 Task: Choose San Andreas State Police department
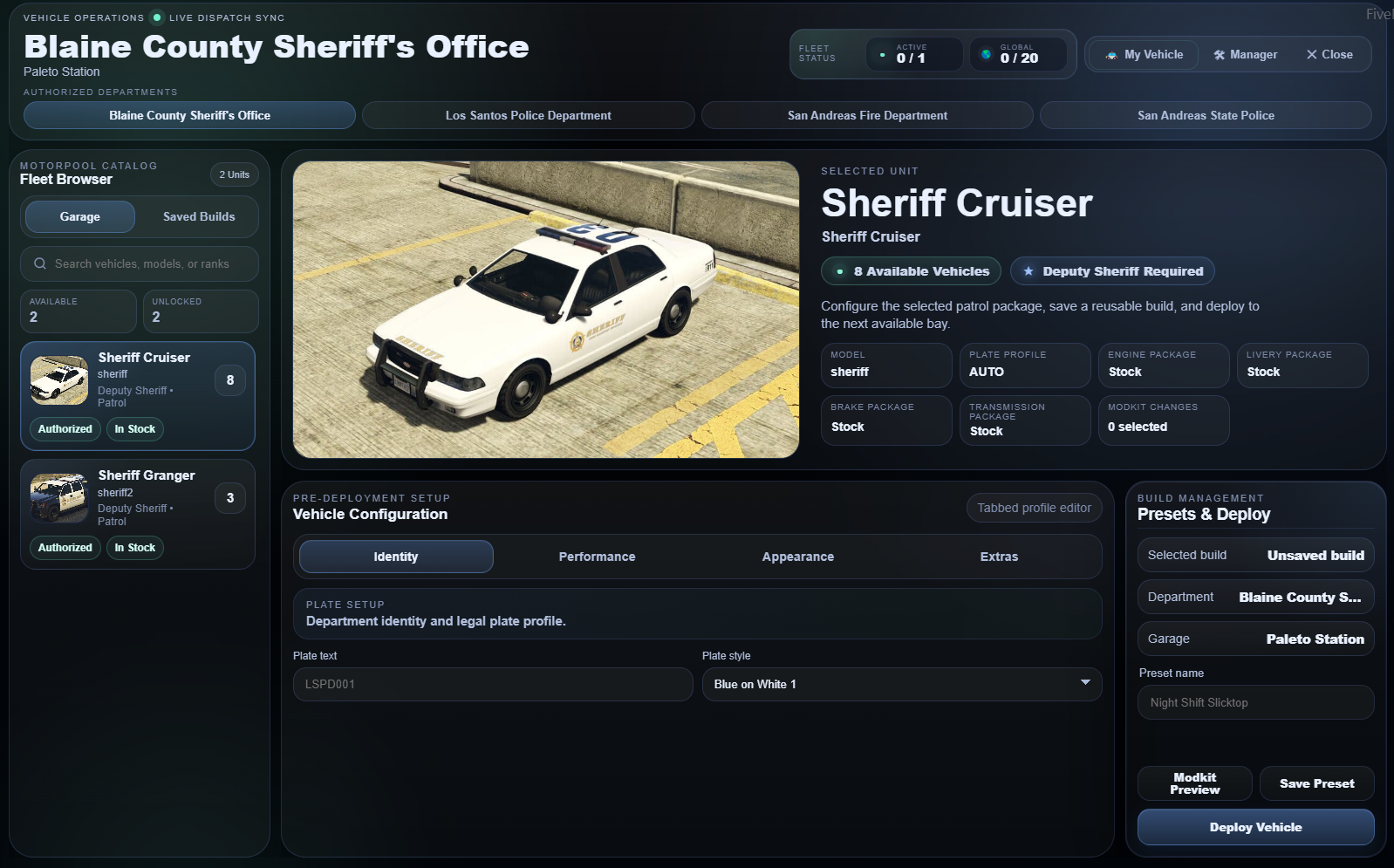point(1206,115)
